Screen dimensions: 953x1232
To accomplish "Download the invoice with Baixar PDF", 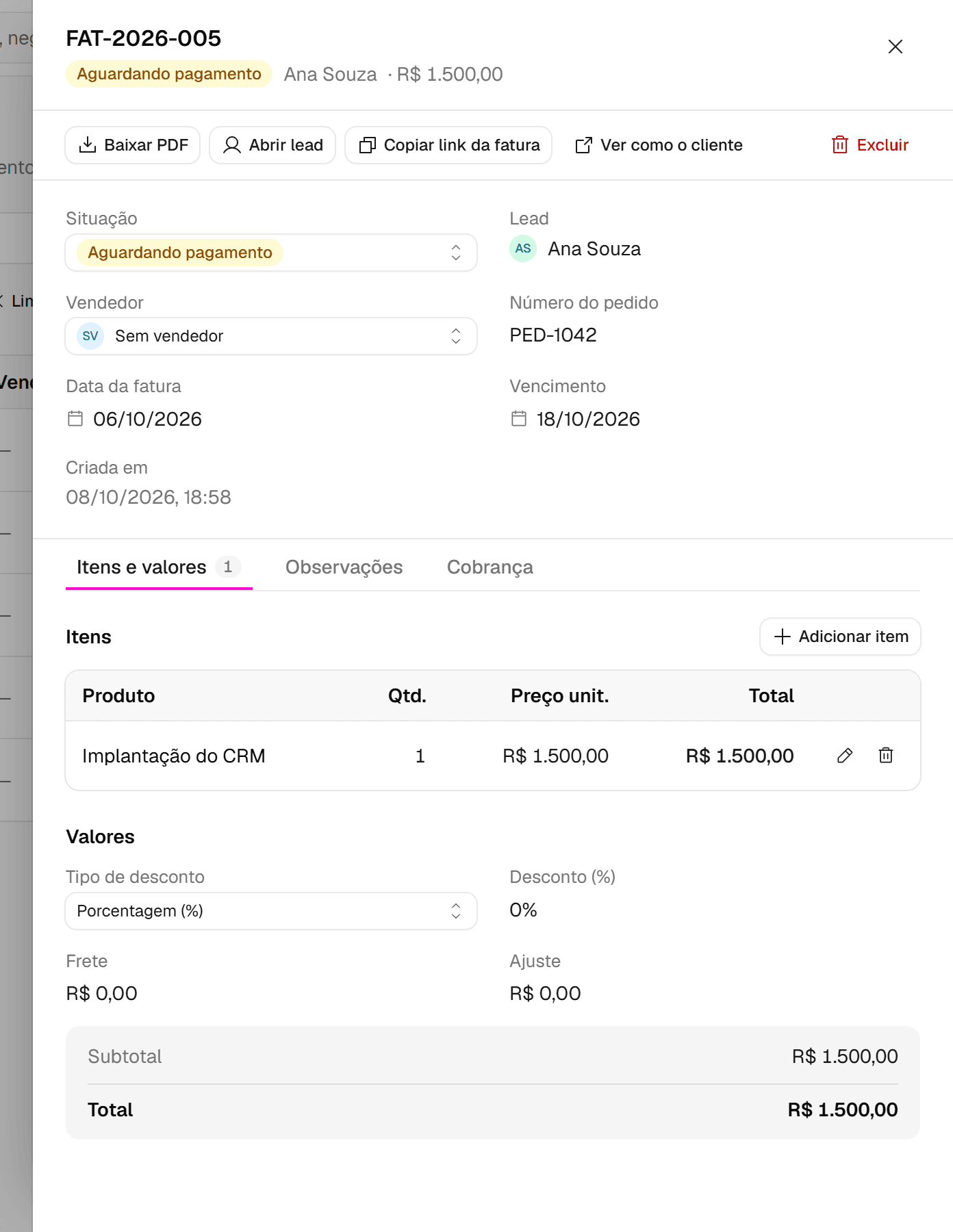I will point(133,145).
